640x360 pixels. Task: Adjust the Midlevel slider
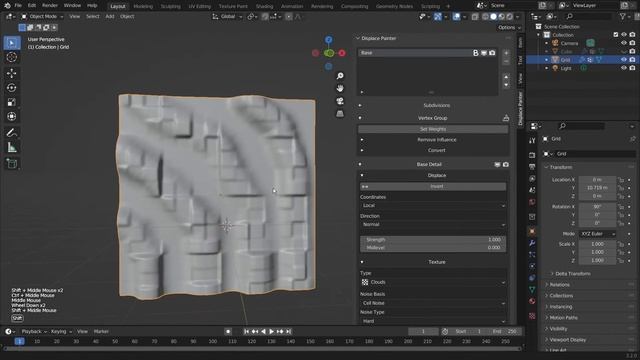[x=433, y=248]
